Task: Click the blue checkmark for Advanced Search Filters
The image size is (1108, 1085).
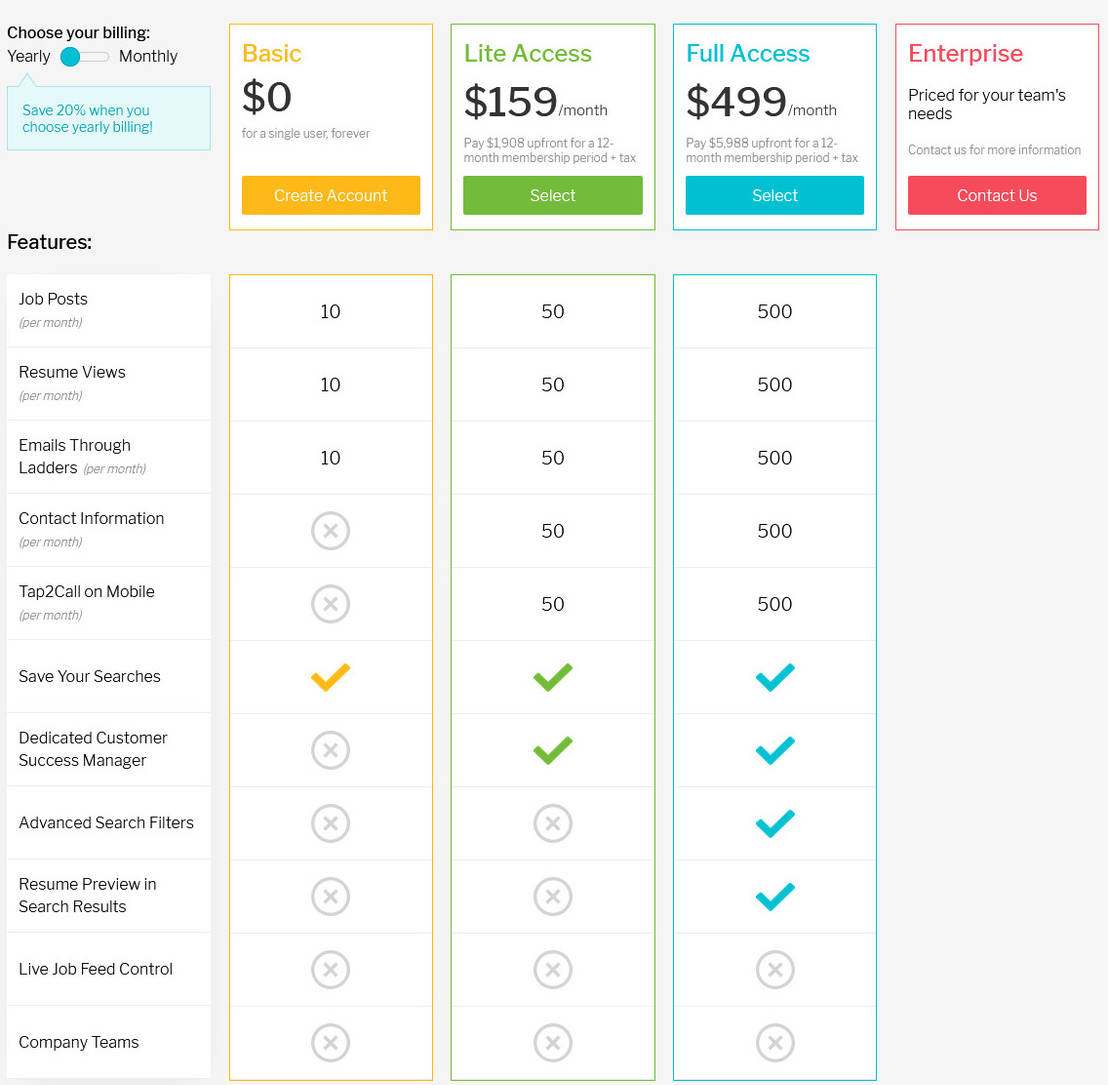Action: pyautogui.click(x=775, y=823)
